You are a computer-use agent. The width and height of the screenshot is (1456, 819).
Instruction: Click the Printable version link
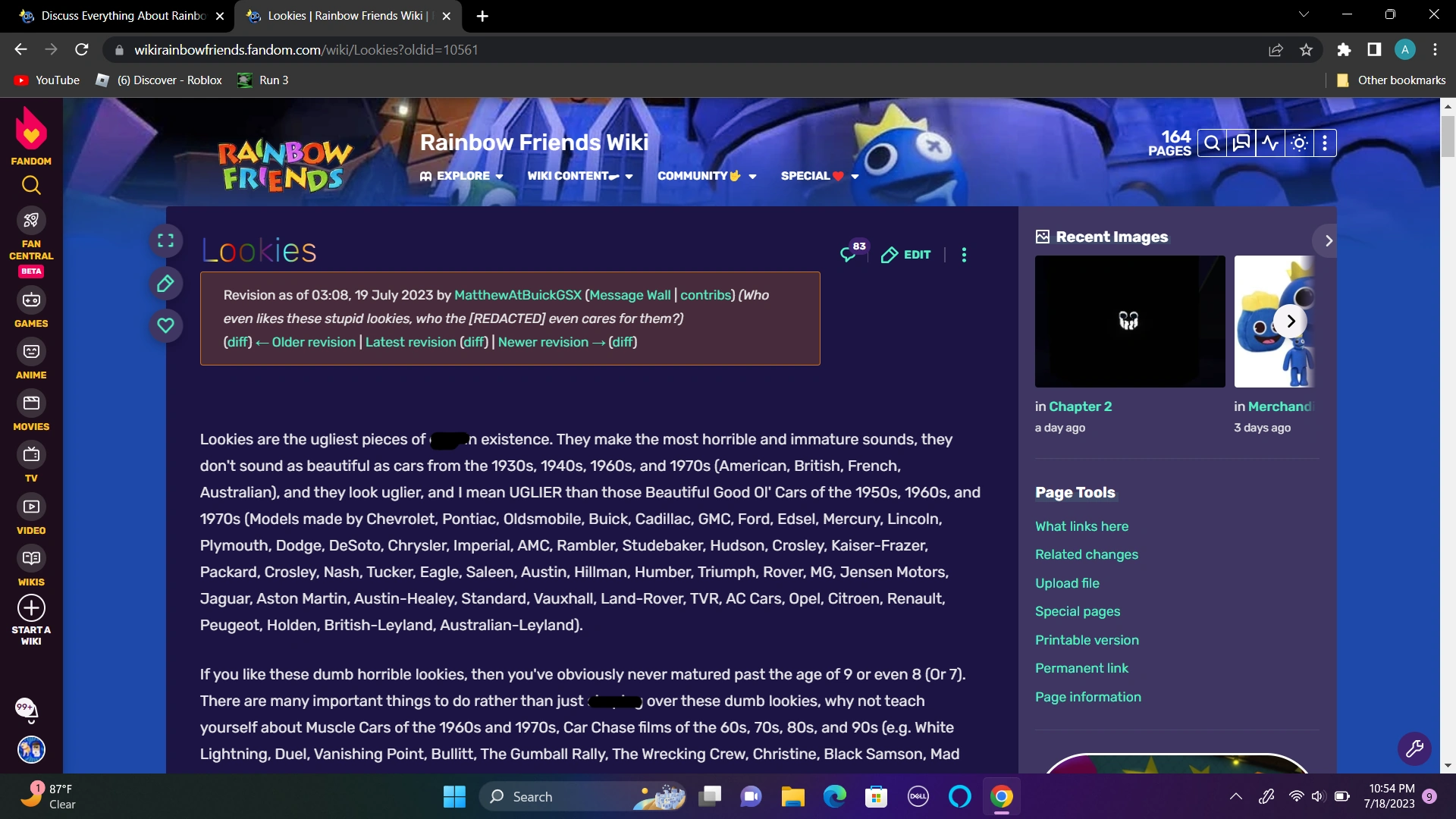pos(1086,640)
